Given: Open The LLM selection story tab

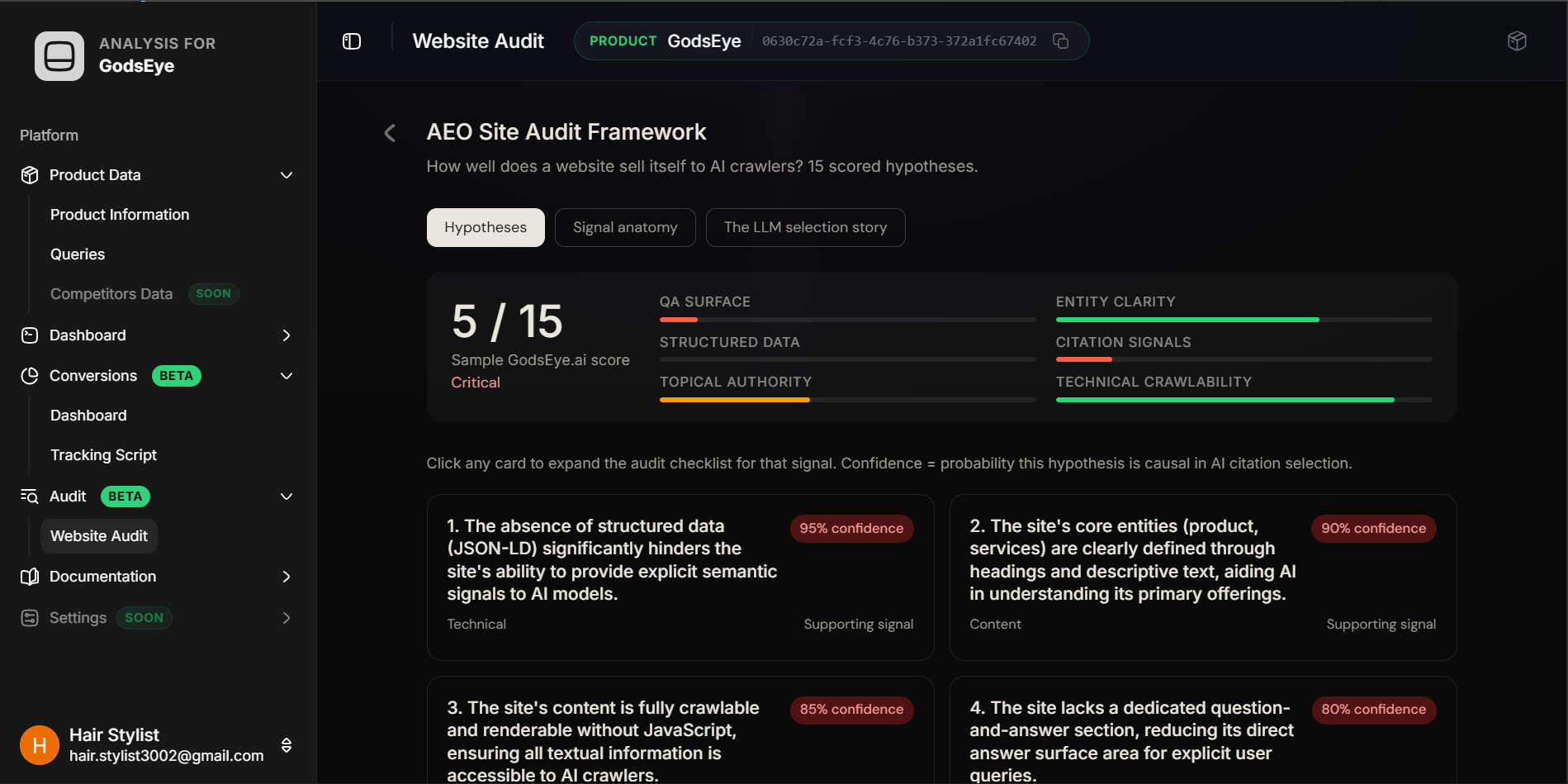Looking at the screenshot, I should click(x=805, y=227).
